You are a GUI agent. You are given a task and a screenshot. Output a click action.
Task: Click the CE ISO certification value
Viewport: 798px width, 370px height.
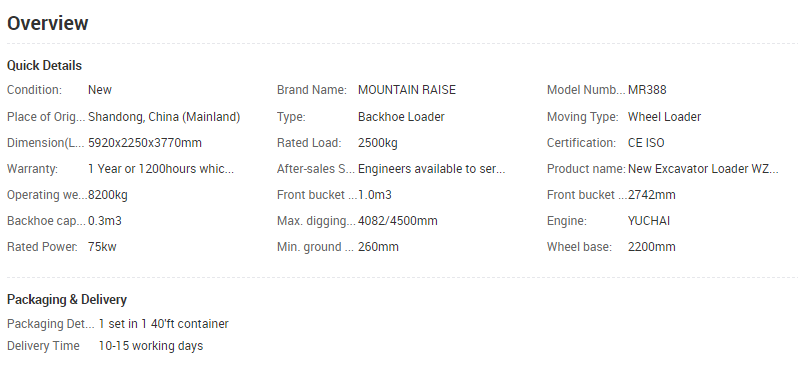646,143
